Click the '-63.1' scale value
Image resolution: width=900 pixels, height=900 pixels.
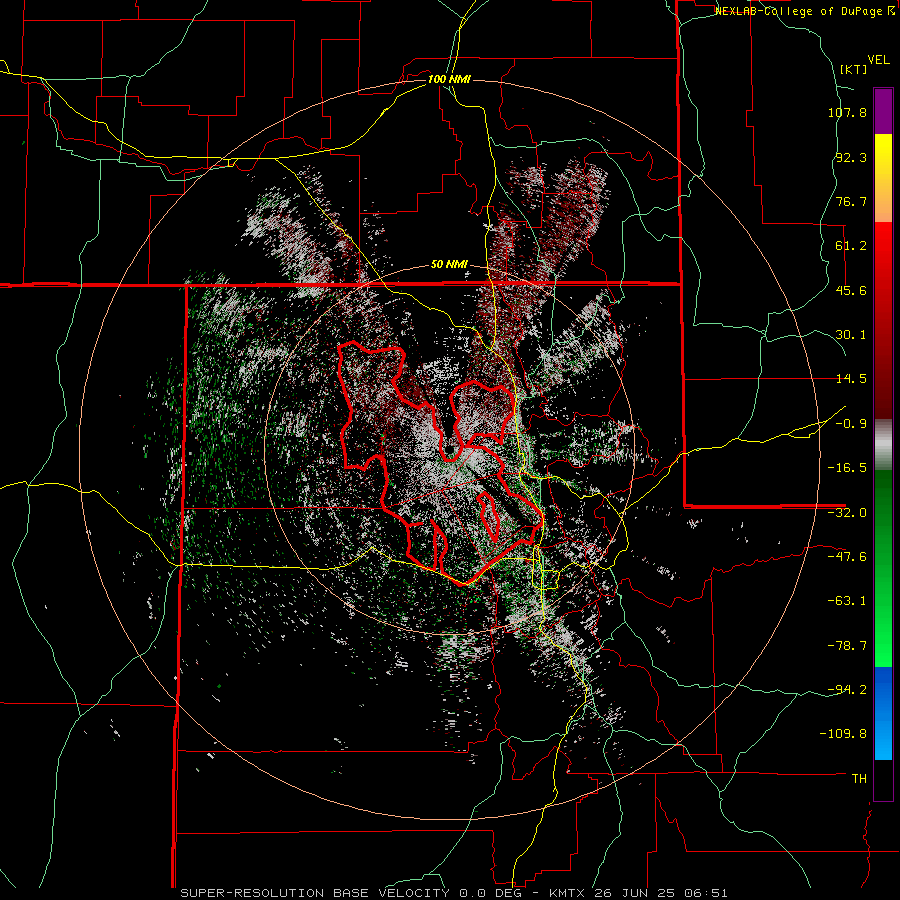click(847, 601)
